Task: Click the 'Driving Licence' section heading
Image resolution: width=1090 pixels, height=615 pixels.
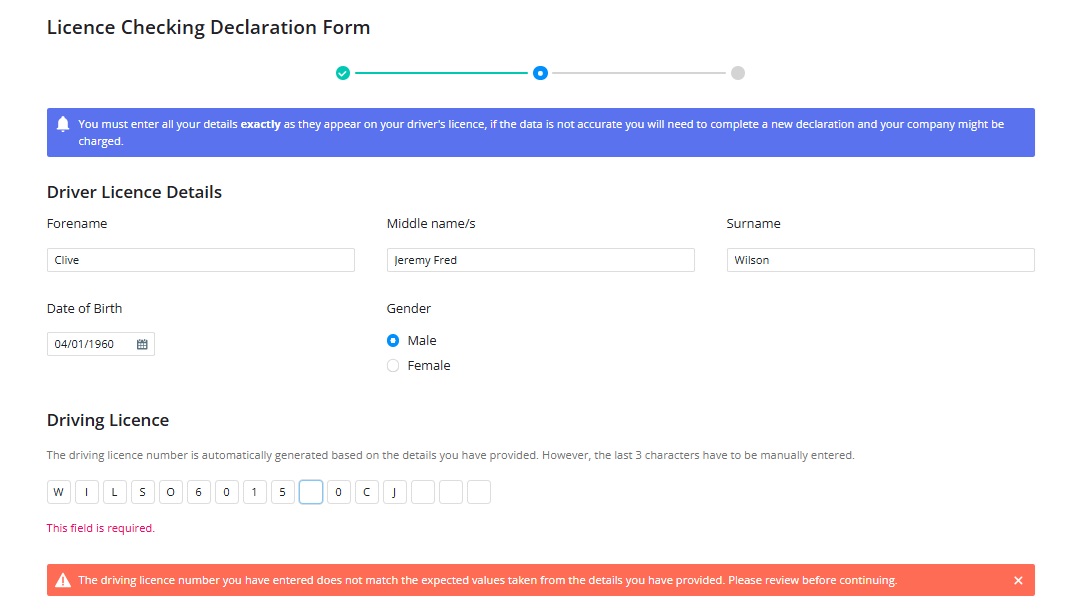Action: (108, 420)
